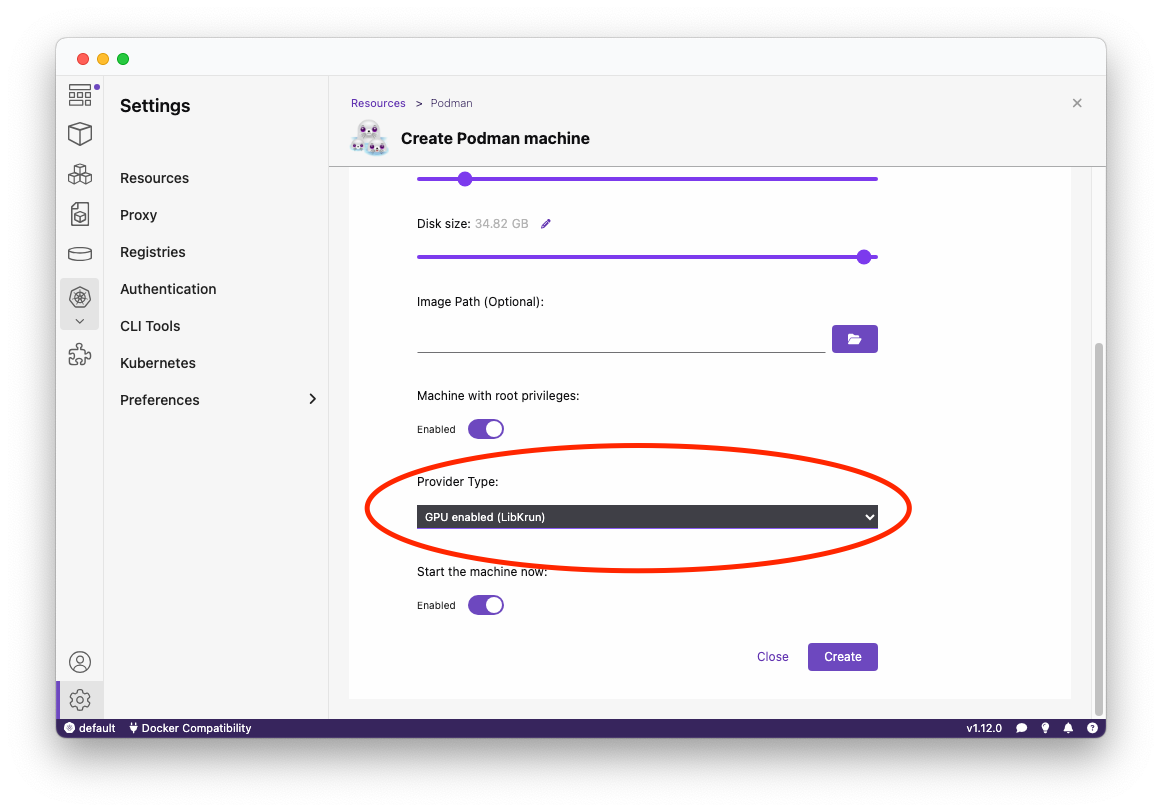Navigate to Volumes in the sidebar

(80, 253)
